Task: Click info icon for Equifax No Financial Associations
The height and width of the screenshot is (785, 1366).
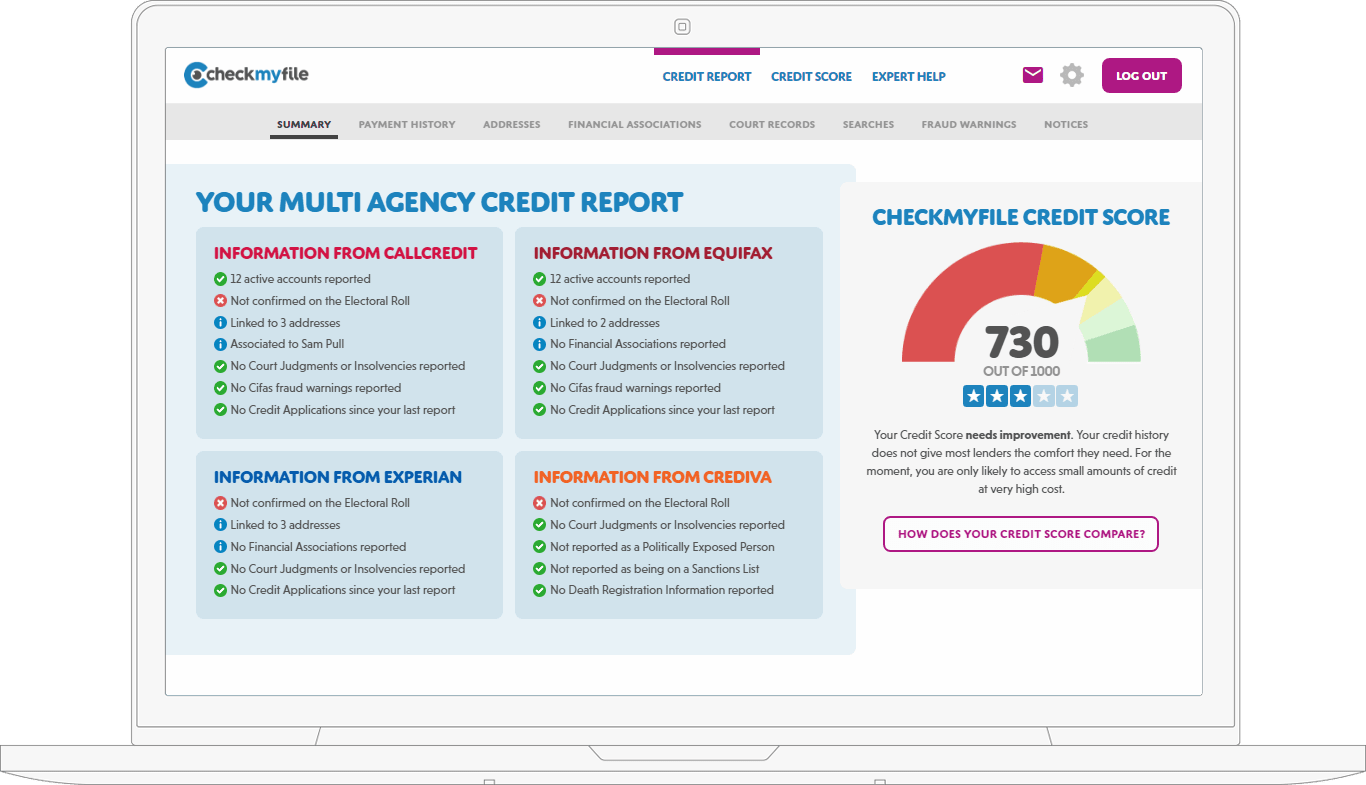Action: click(x=540, y=344)
